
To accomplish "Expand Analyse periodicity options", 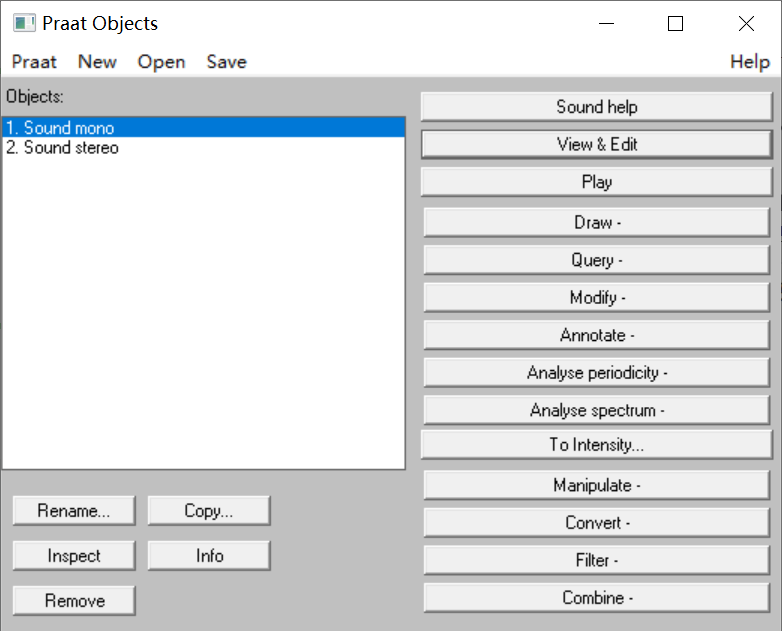I will [597, 373].
